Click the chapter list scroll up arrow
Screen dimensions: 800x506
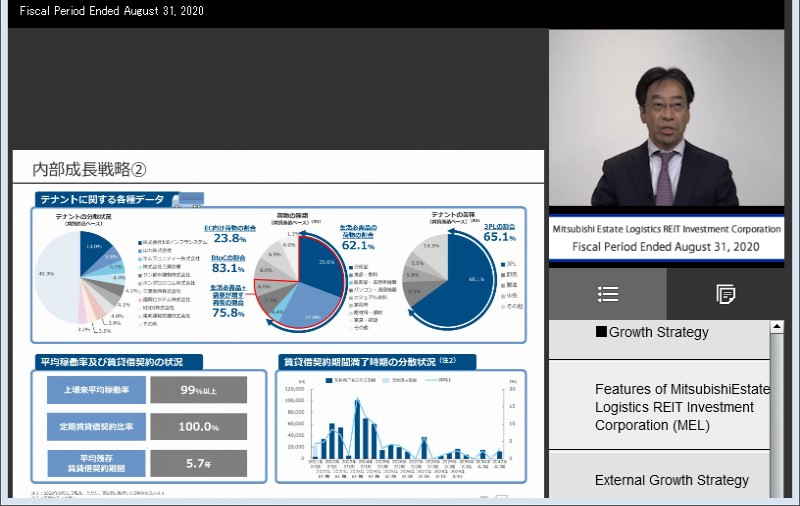[x=777, y=326]
